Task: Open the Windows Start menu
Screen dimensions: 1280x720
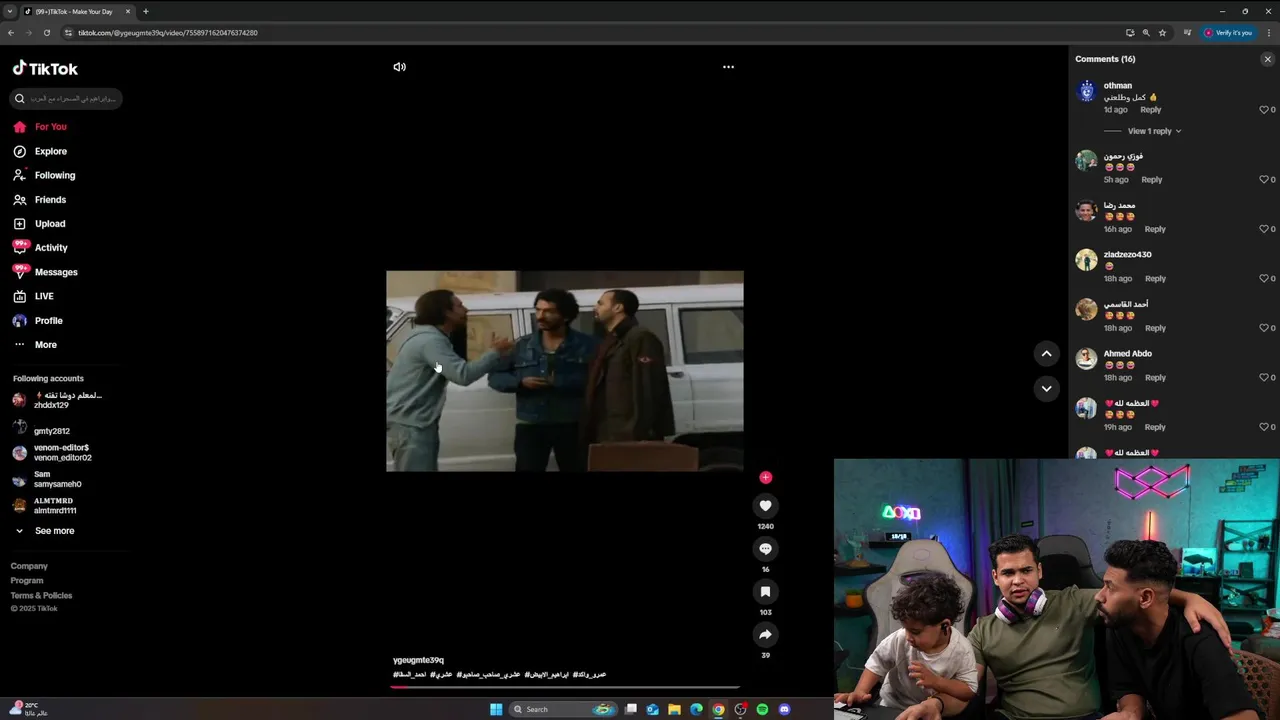Action: 496,709
